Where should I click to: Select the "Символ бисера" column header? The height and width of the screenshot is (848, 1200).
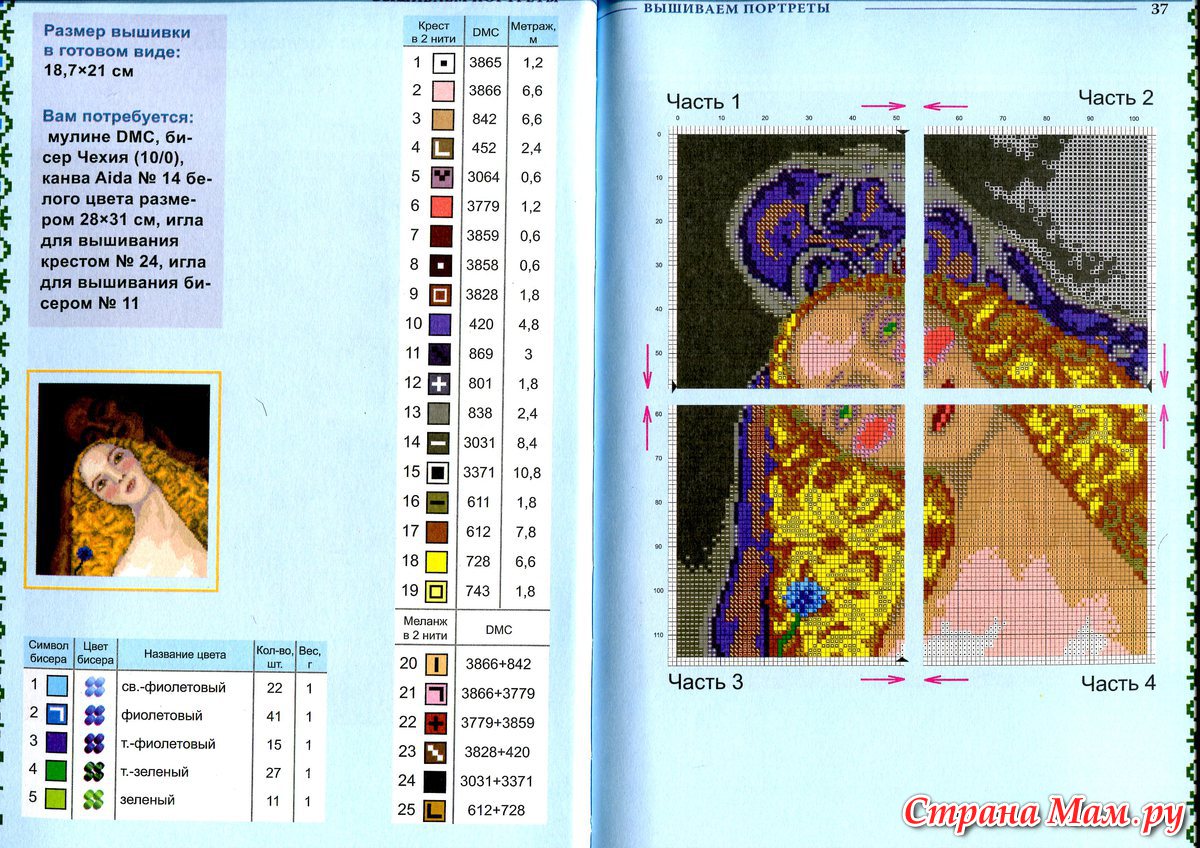click(48, 653)
